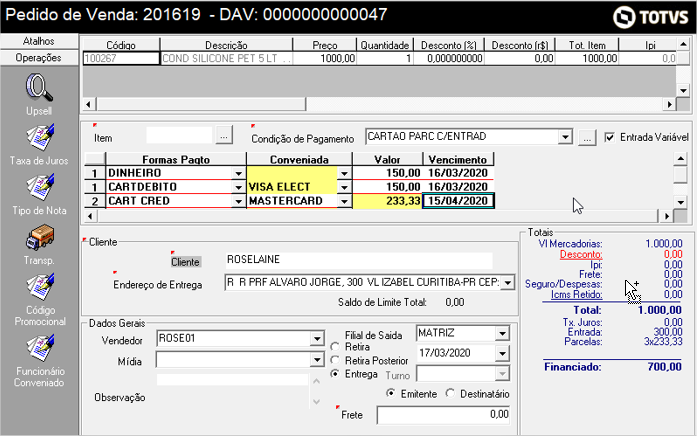Click the Formas Pagto column header
697x436 pixels.
point(176,159)
